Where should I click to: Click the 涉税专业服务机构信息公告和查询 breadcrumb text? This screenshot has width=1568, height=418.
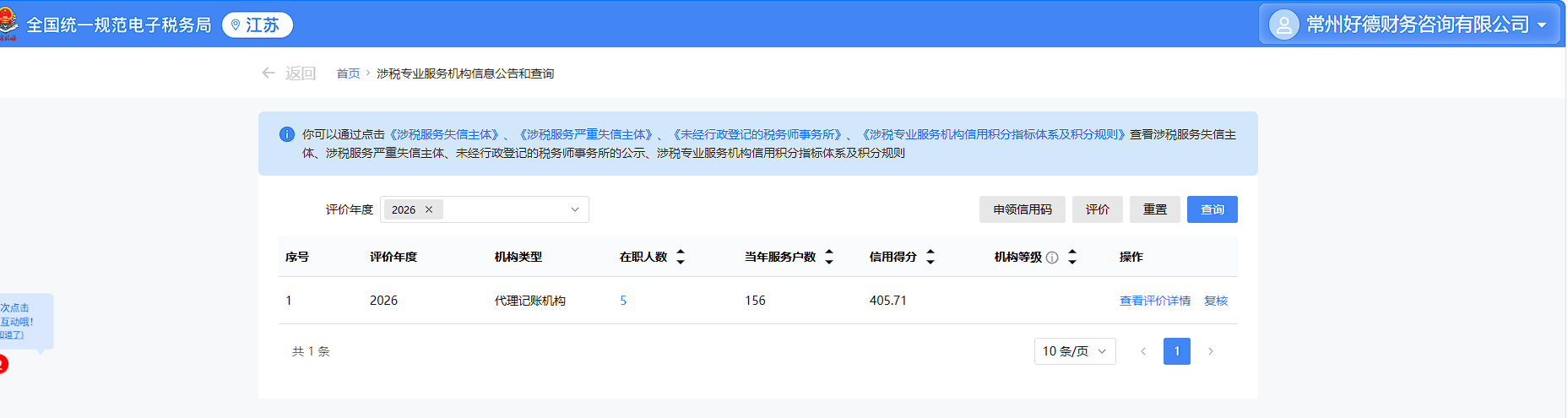coord(465,73)
